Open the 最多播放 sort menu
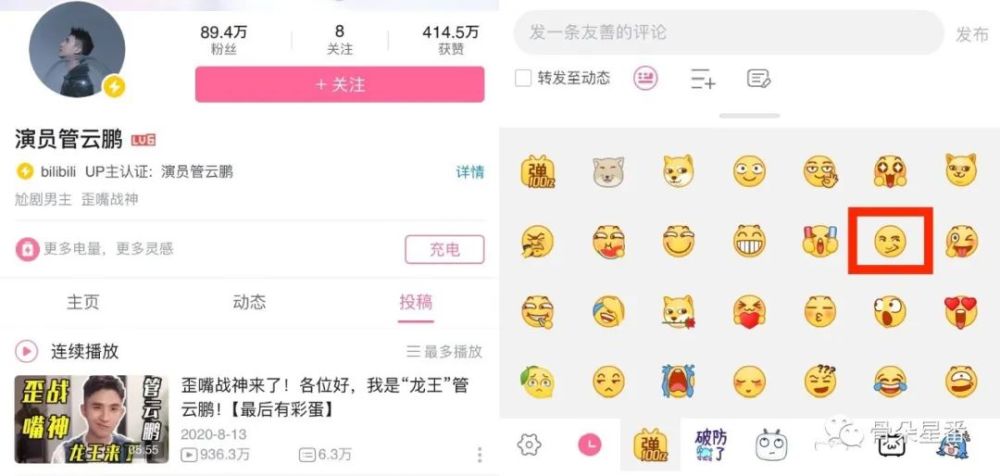 444,351
